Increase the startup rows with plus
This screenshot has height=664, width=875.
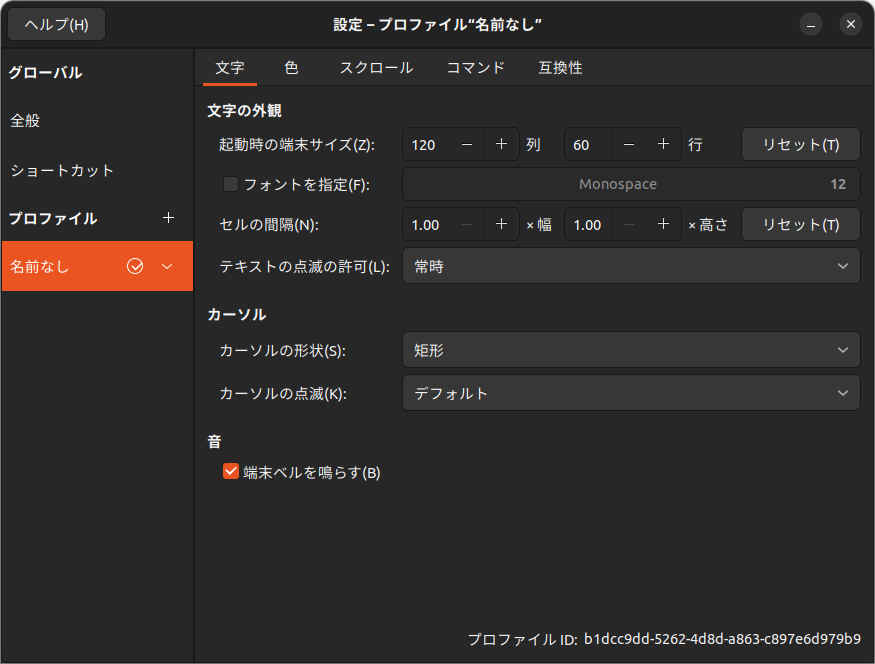(663, 144)
